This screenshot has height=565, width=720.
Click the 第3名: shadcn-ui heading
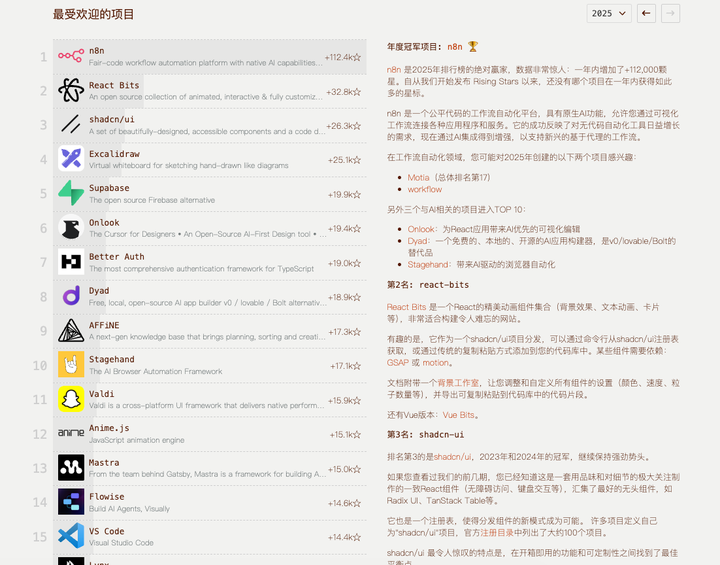pos(425,435)
